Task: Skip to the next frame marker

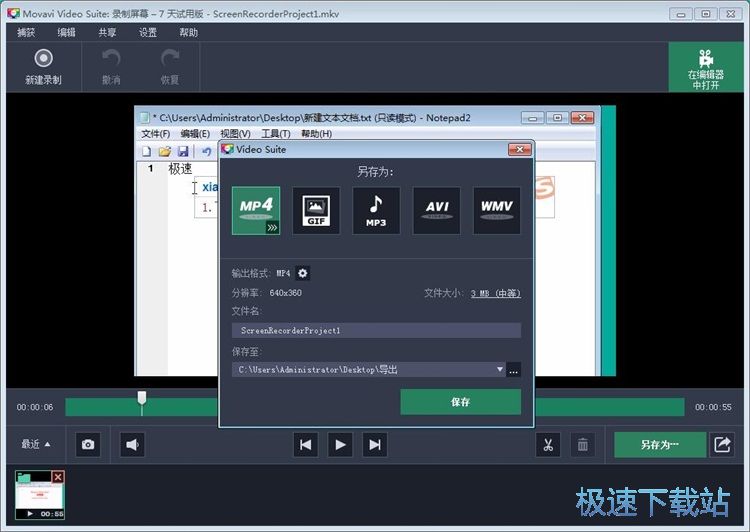Action: click(375, 445)
